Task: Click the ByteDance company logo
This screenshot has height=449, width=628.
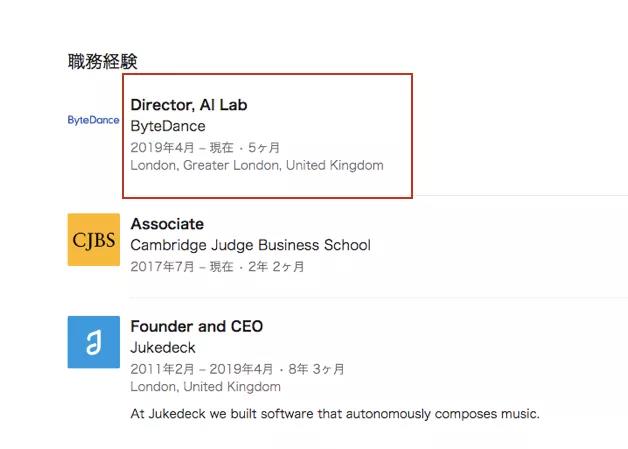Action: click(x=93, y=120)
